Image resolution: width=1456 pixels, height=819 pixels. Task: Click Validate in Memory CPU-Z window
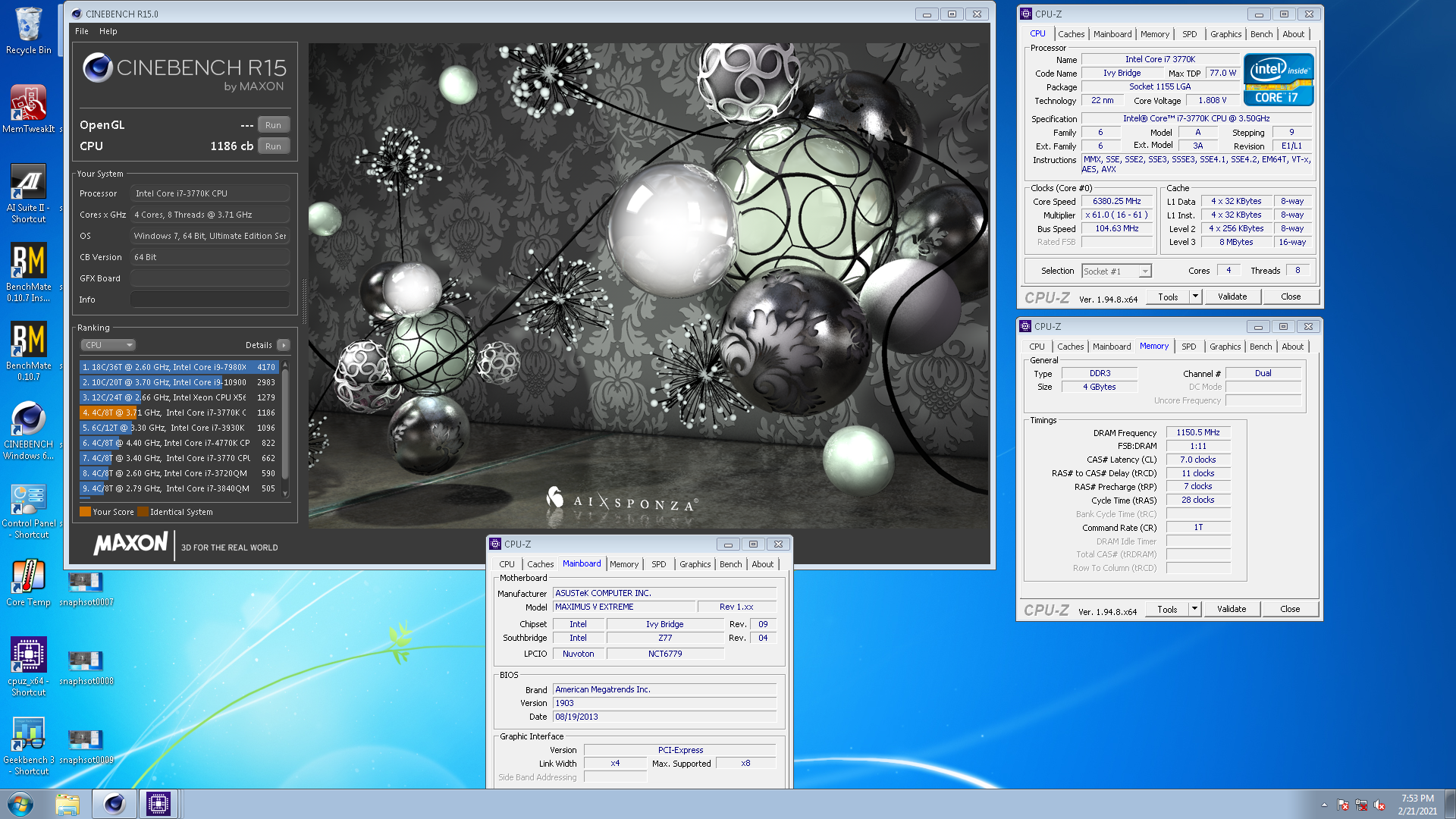point(1232,609)
